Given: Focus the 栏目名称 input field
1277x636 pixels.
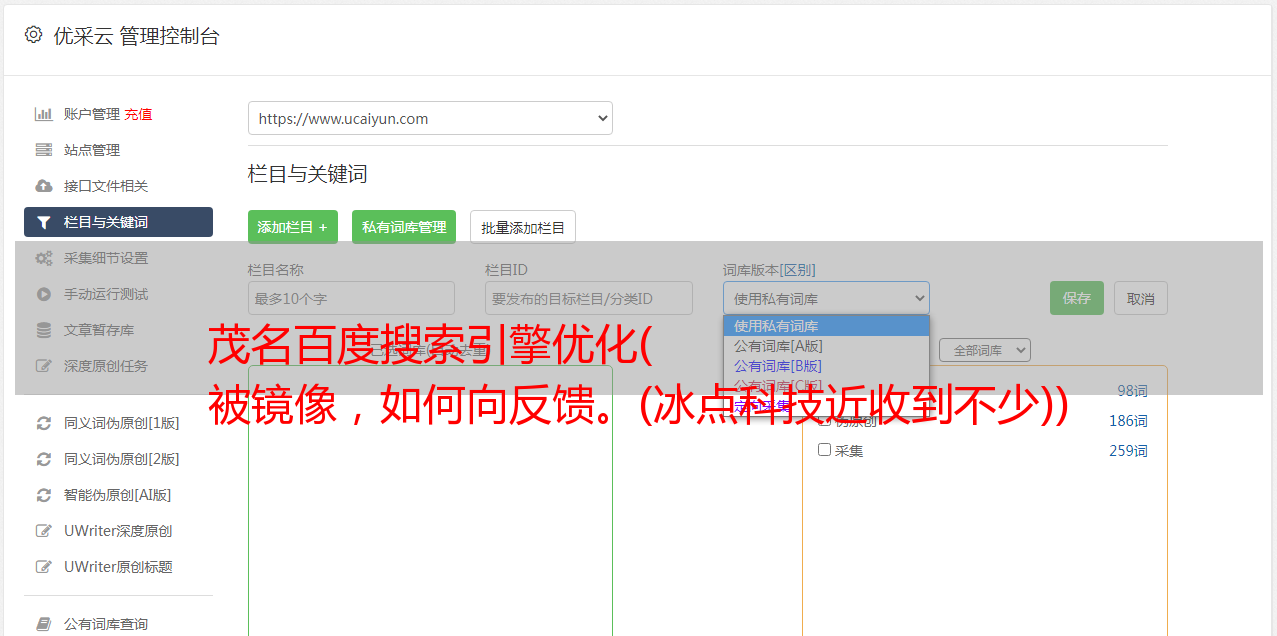Looking at the screenshot, I should [351, 298].
